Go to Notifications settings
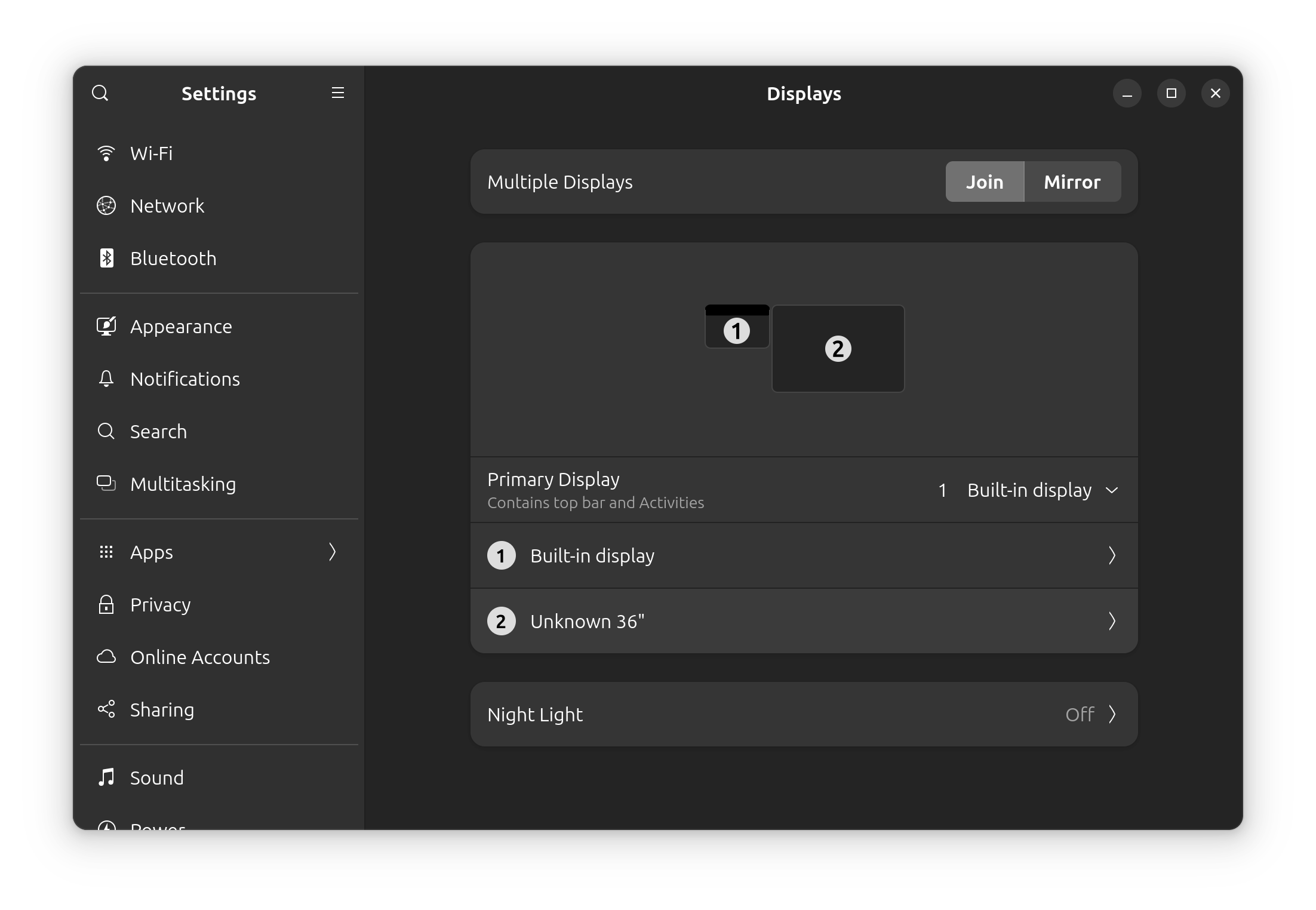Image resolution: width=1316 pixels, height=910 pixels. 219,379
